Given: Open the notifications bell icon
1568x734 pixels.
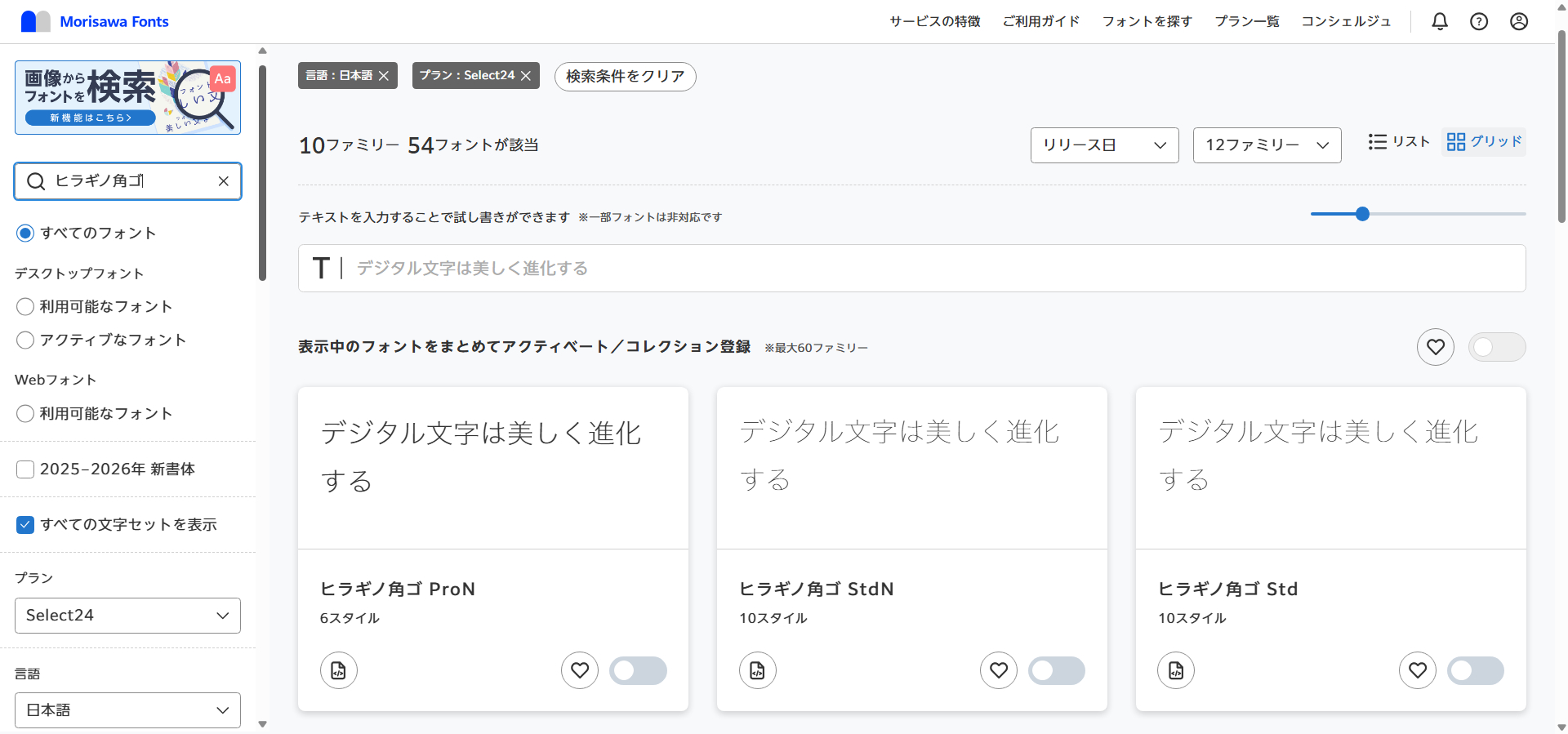Looking at the screenshot, I should pos(1440,21).
